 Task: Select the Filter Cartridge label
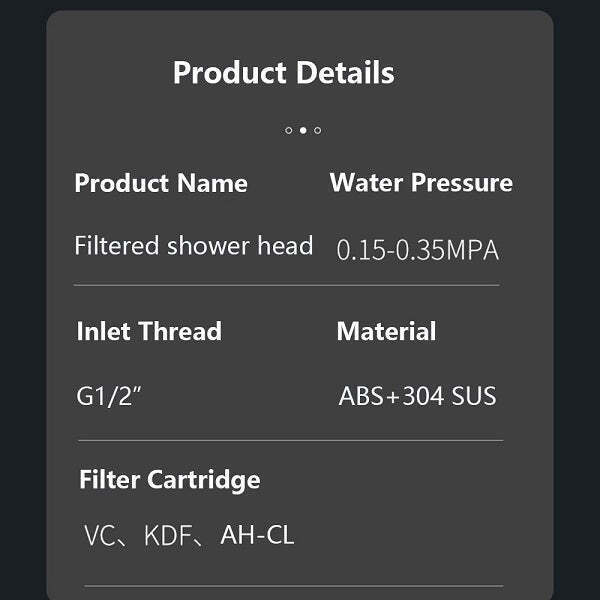pyautogui.click(x=169, y=479)
